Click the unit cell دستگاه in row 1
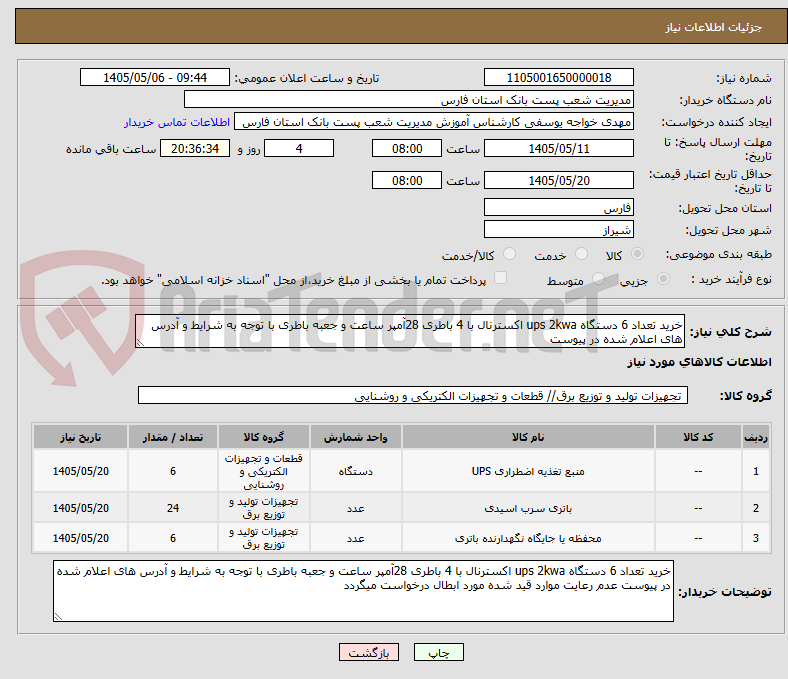The width and height of the screenshot is (788, 679). click(355, 471)
